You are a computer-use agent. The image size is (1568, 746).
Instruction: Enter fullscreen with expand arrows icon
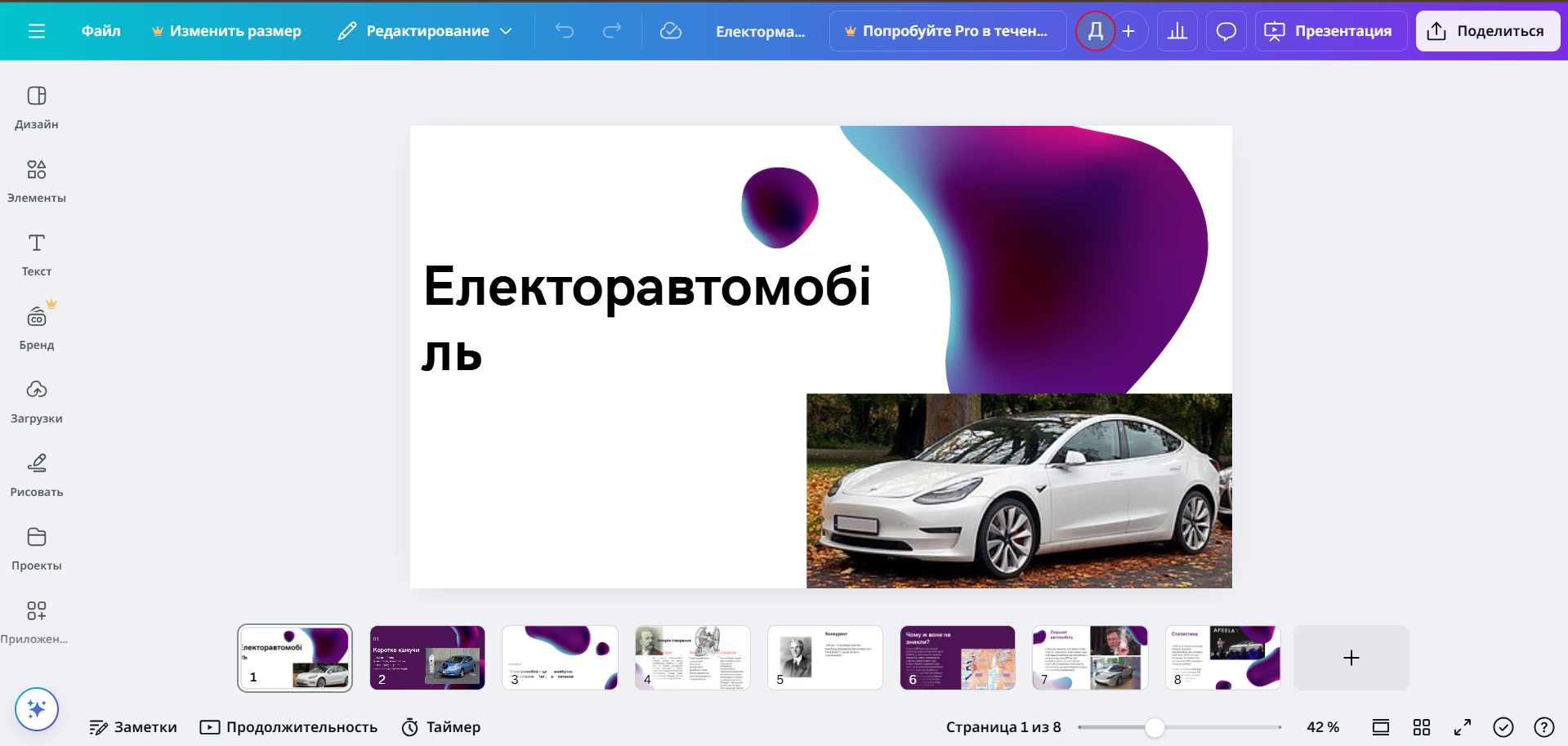(x=1463, y=727)
